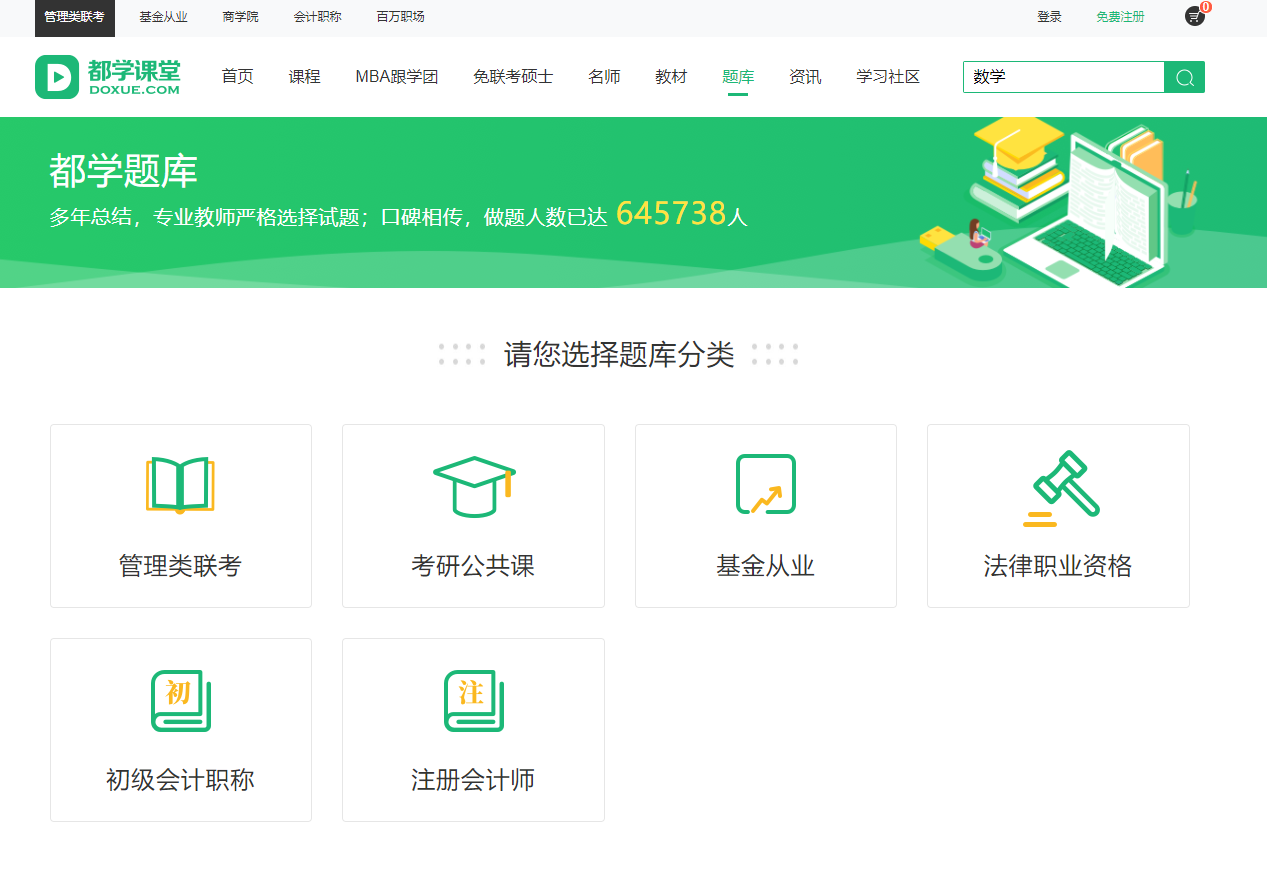Click the green search magnifier button

(1185, 77)
